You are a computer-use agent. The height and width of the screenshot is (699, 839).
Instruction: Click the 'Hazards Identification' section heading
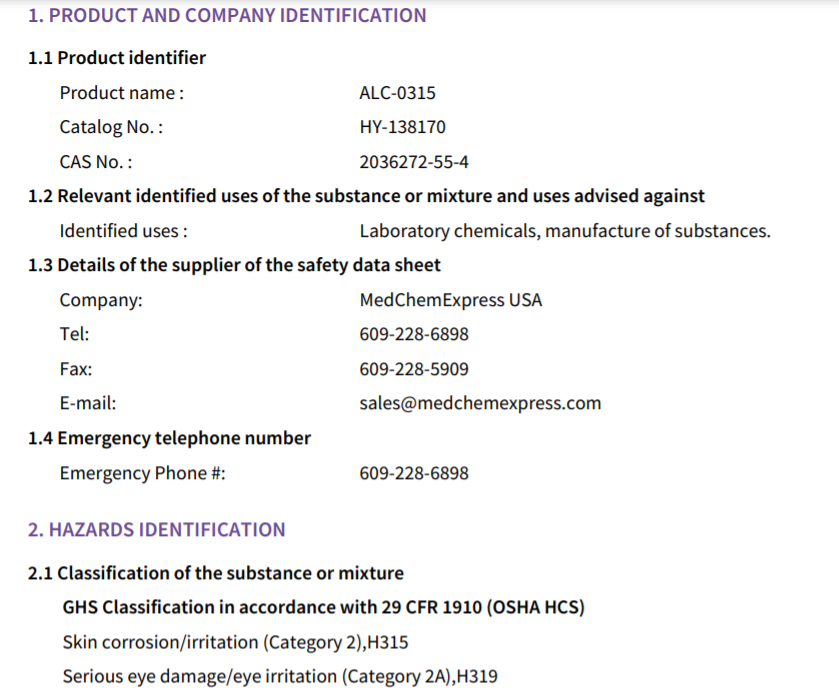(156, 530)
